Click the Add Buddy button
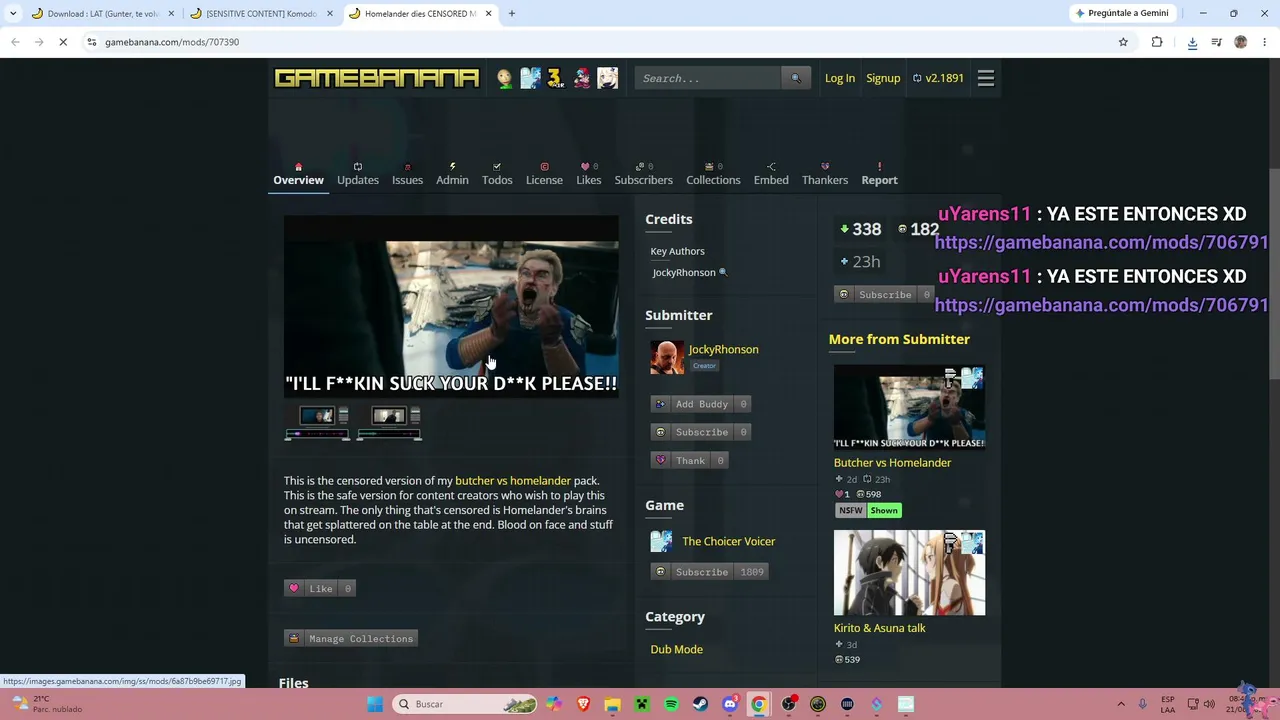Image resolution: width=1280 pixels, height=720 pixels. click(701, 404)
